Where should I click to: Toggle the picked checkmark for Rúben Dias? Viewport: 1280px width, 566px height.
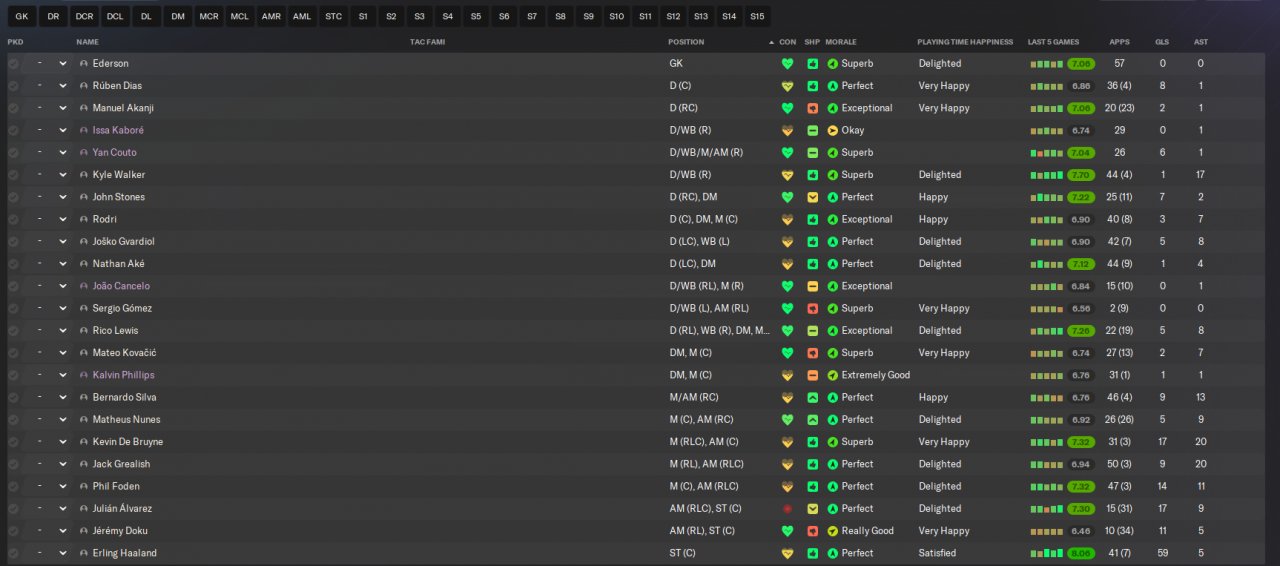[x=13, y=86]
